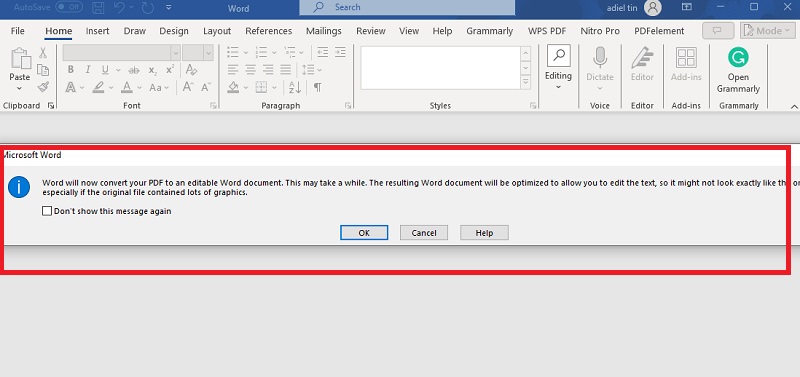Expand the Paste options arrow
The height and width of the screenshot is (377, 800).
click(19, 88)
